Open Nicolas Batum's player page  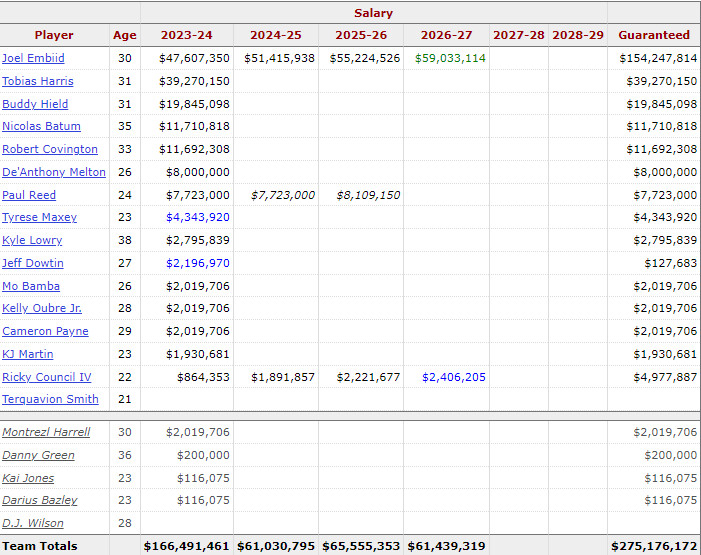tap(42, 126)
